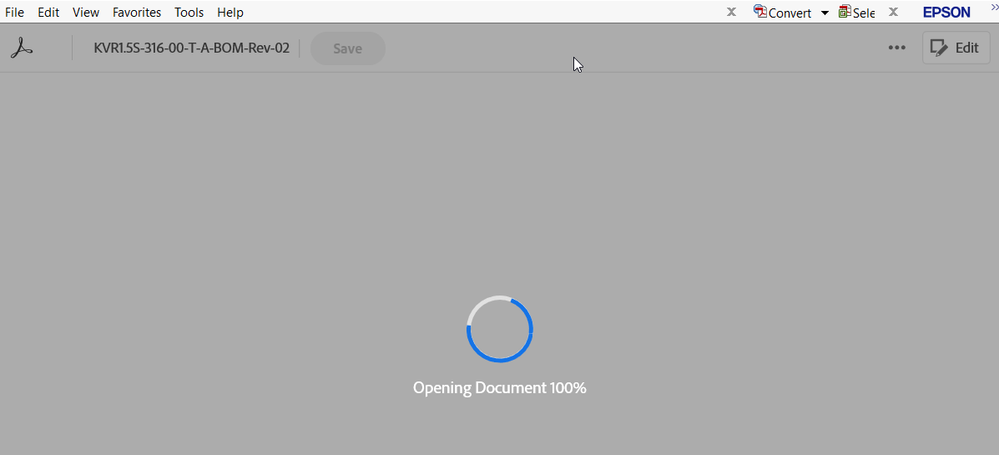Click the Opening Document 100% status text

(x=500, y=387)
